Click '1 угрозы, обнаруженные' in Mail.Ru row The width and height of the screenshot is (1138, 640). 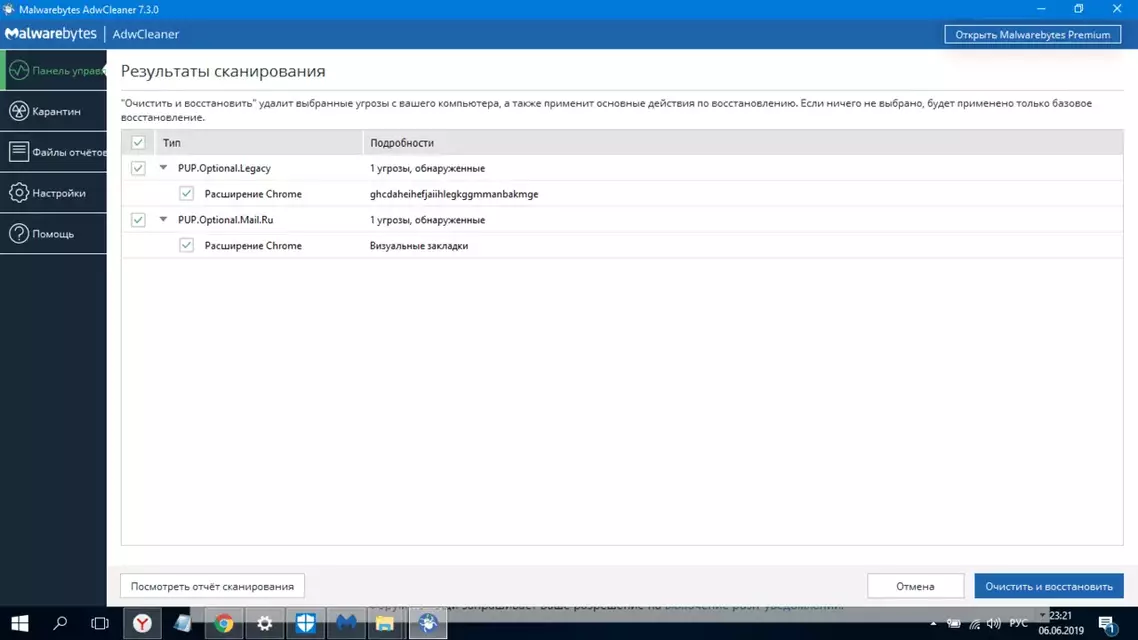427,219
